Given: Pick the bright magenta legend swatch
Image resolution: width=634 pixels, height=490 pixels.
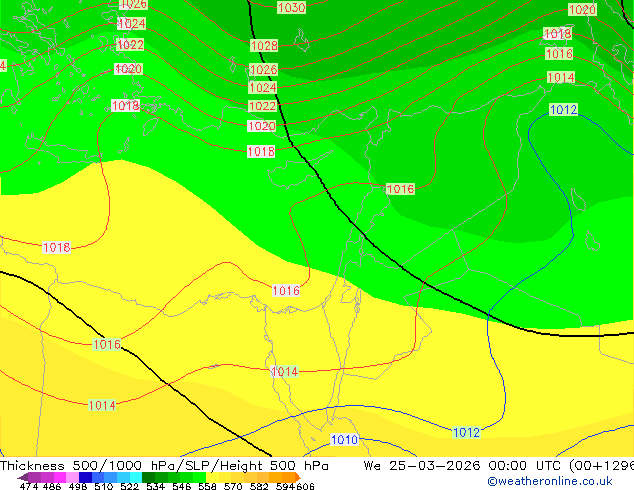Looking at the screenshot, I should coord(60,477).
